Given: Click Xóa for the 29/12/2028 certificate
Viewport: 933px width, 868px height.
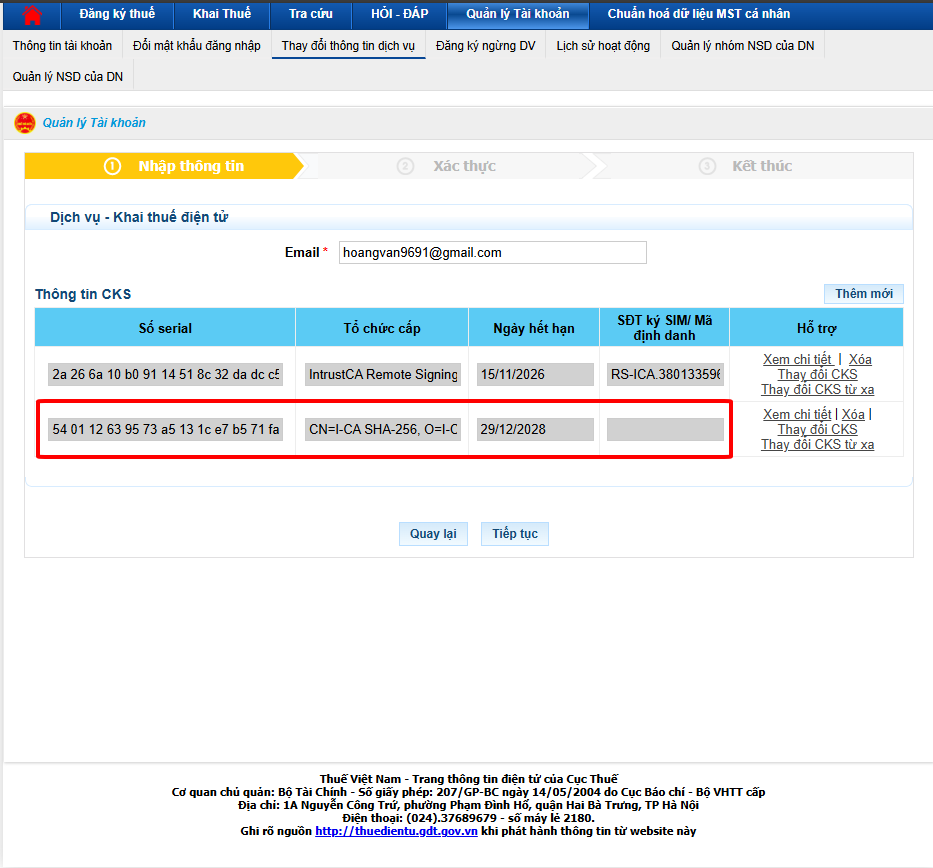Looking at the screenshot, I should [853, 415].
